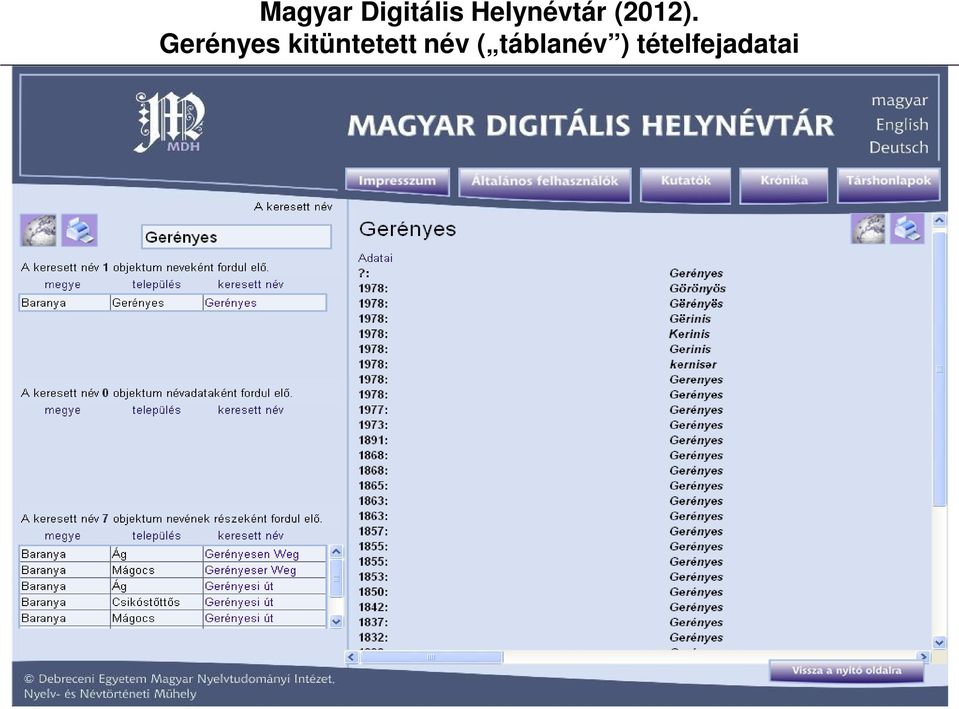
Task: Print the Gerényes data sheet on right
Action: tap(908, 229)
